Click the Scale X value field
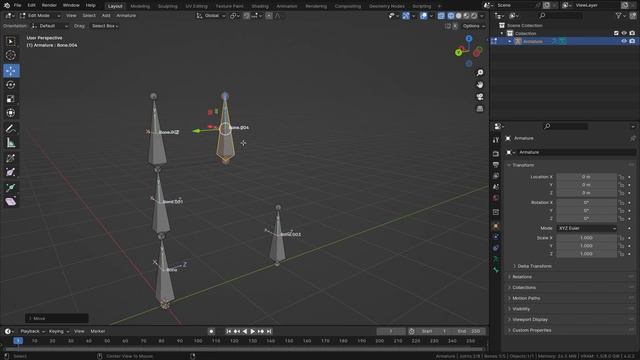This screenshot has height=360, width=640. [587, 238]
